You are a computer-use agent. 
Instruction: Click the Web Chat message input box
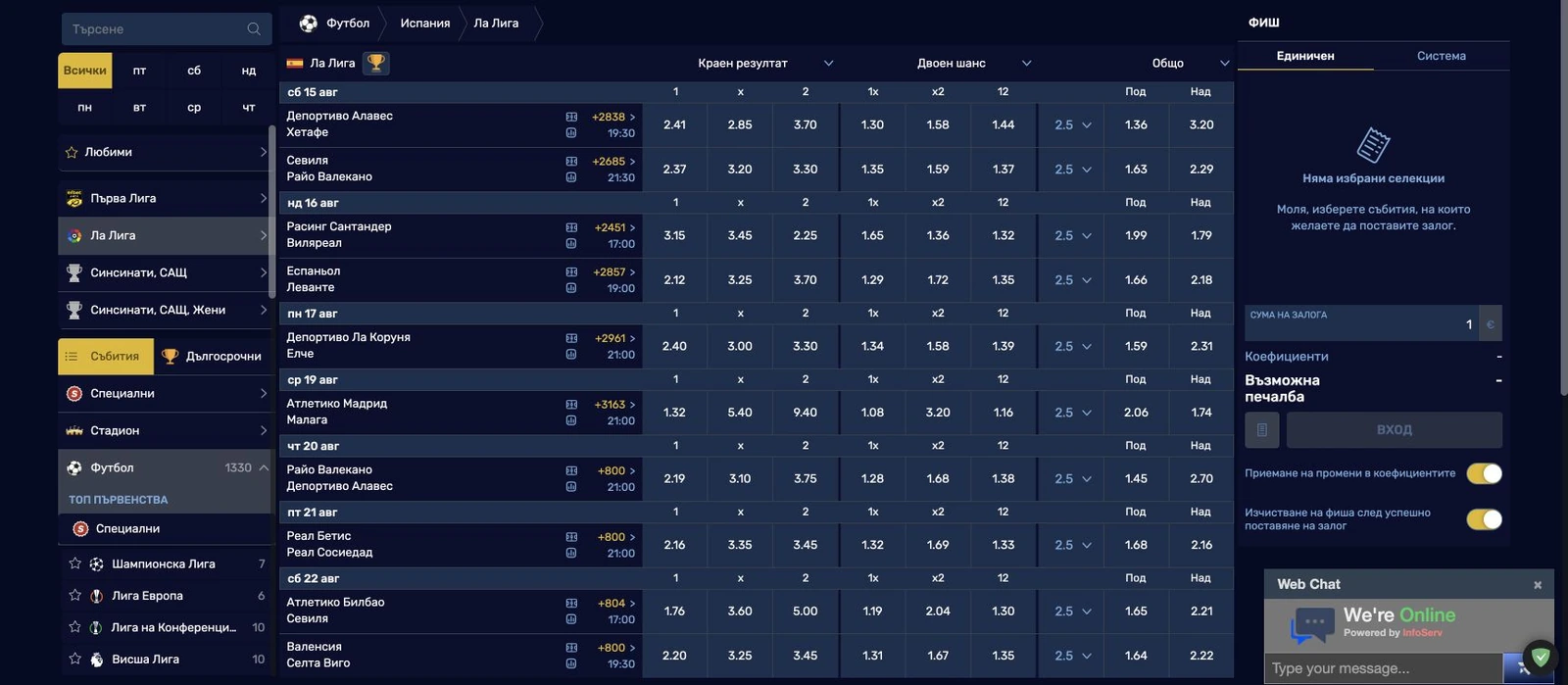point(1384,668)
